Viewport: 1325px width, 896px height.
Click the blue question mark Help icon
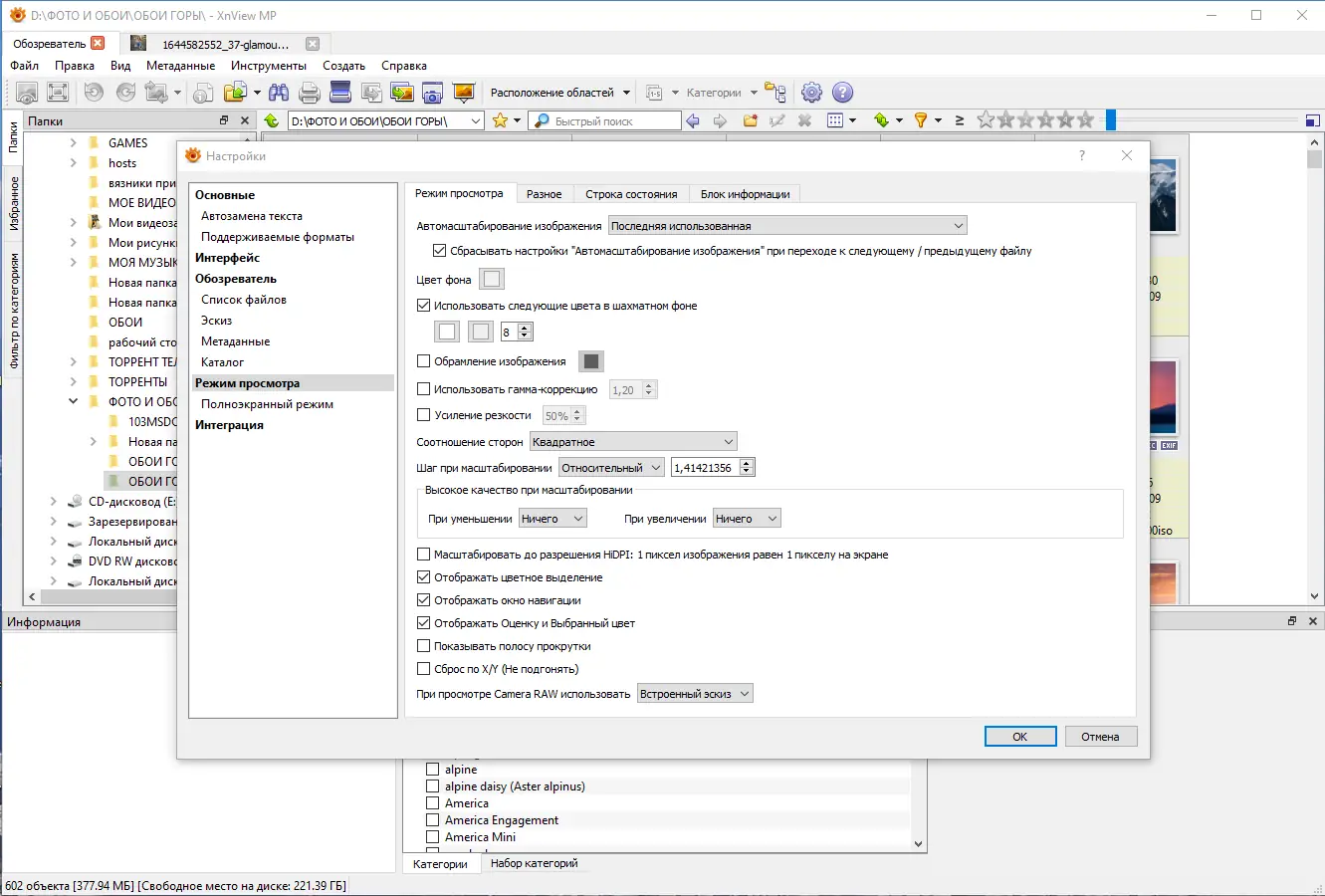pyautogui.click(x=842, y=93)
